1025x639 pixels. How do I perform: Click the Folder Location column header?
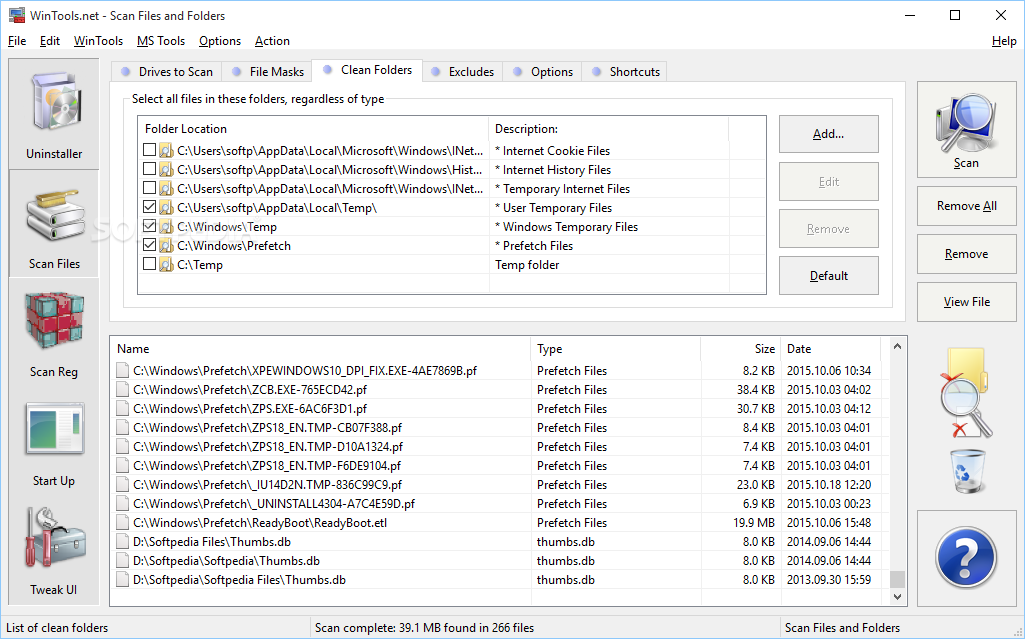[314, 129]
